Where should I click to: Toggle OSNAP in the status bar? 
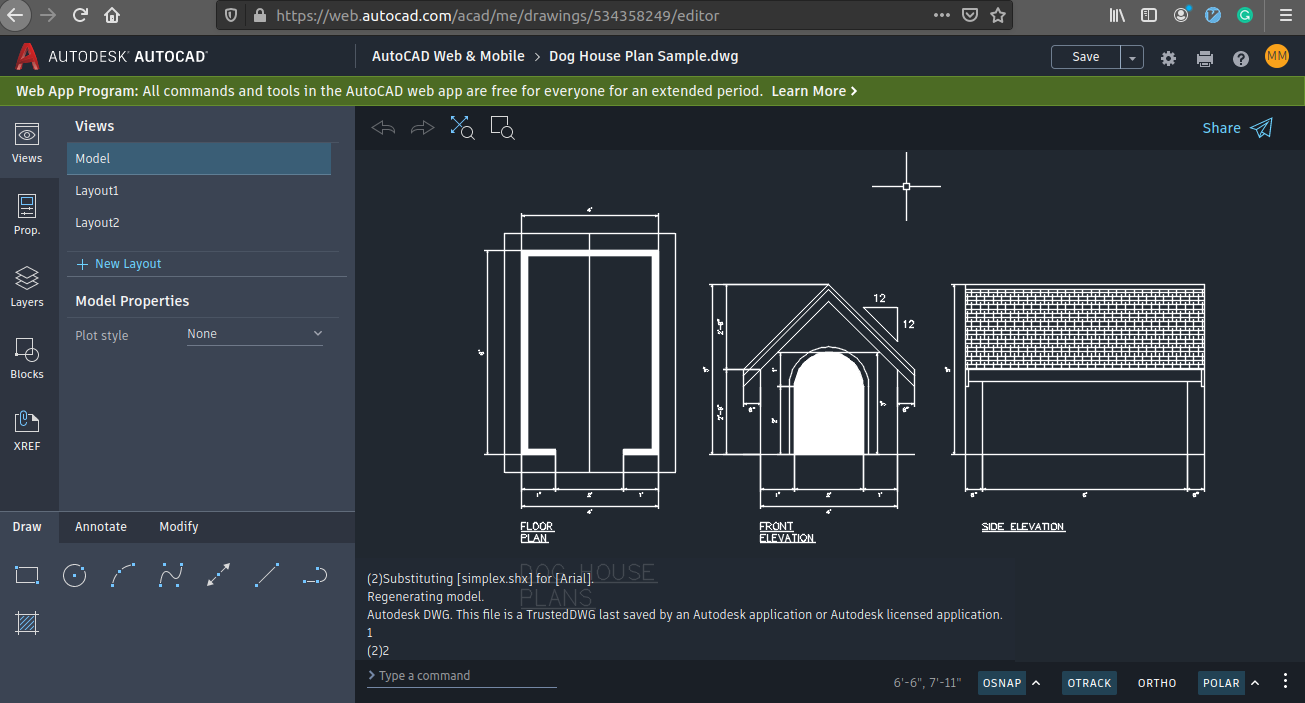click(1001, 683)
